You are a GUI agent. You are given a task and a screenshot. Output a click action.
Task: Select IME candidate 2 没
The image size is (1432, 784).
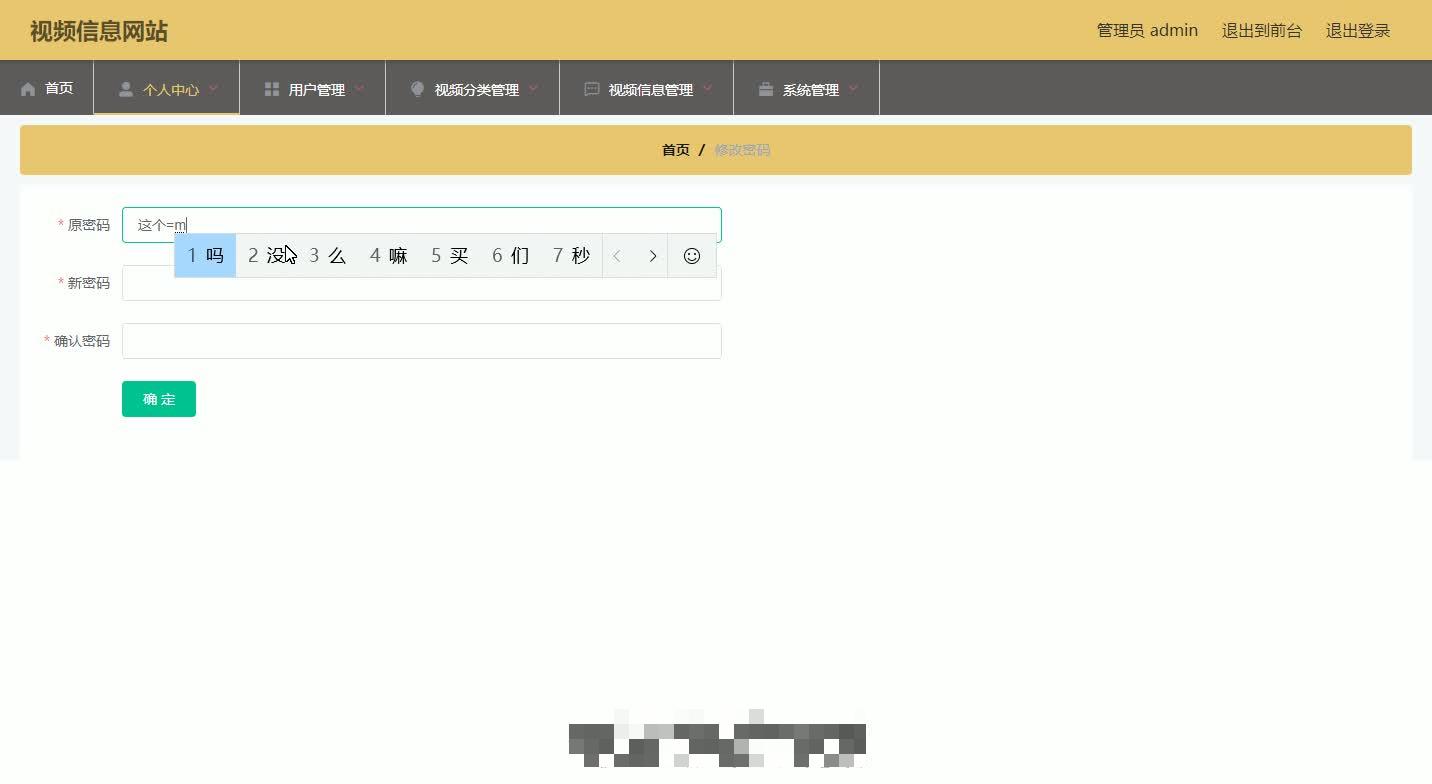coord(267,256)
